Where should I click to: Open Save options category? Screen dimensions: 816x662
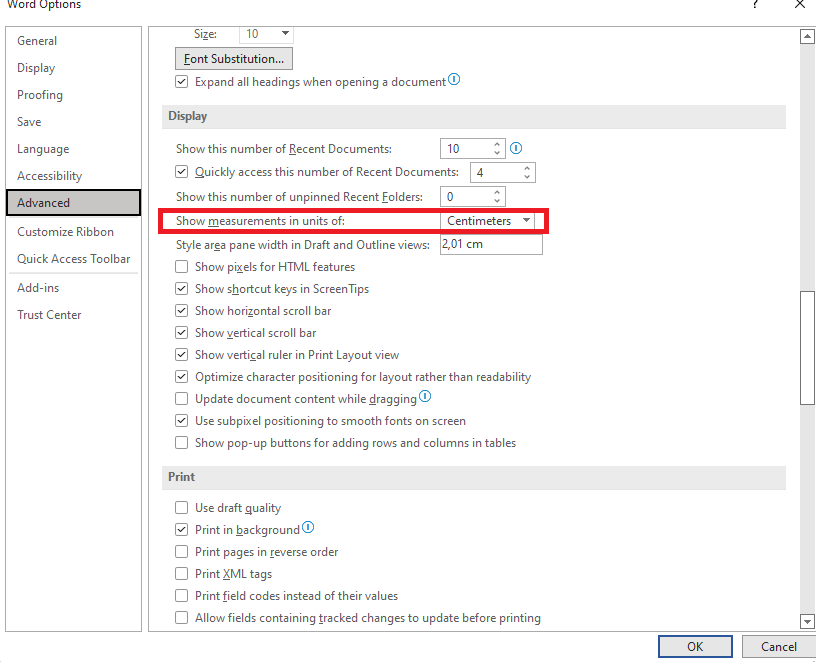73,122
